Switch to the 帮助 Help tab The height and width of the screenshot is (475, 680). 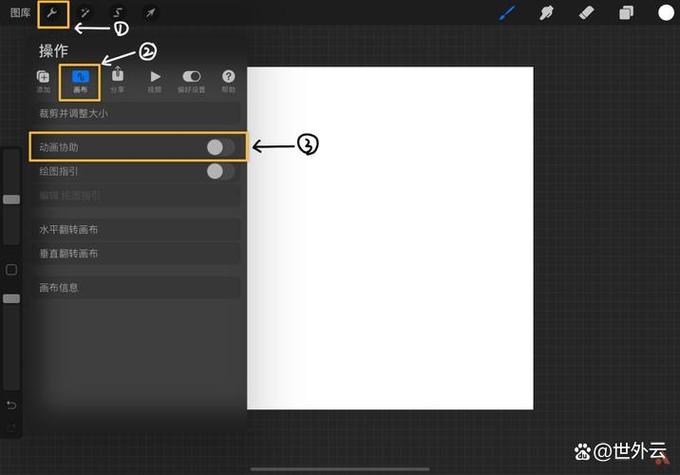coord(229,82)
